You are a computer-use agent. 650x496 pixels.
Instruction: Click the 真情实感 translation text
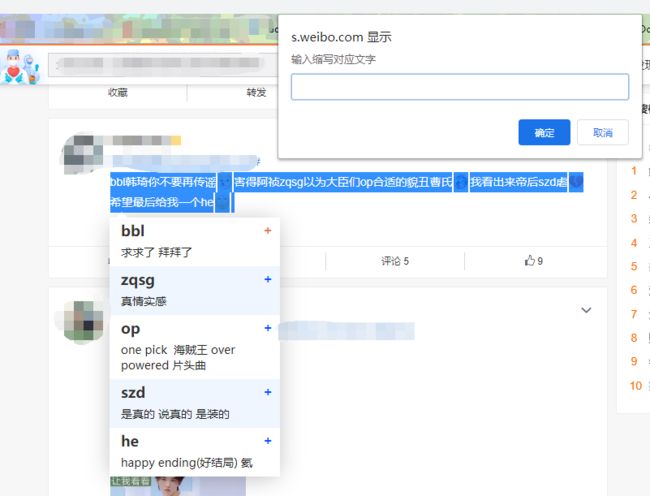pos(143,301)
